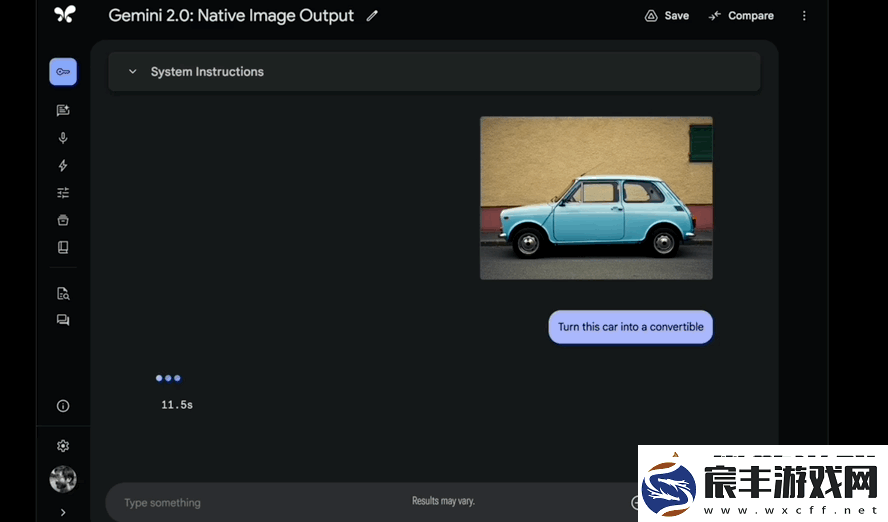This screenshot has width=888, height=522.
Task: Open the documentation search page icon
Action: click(63, 293)
